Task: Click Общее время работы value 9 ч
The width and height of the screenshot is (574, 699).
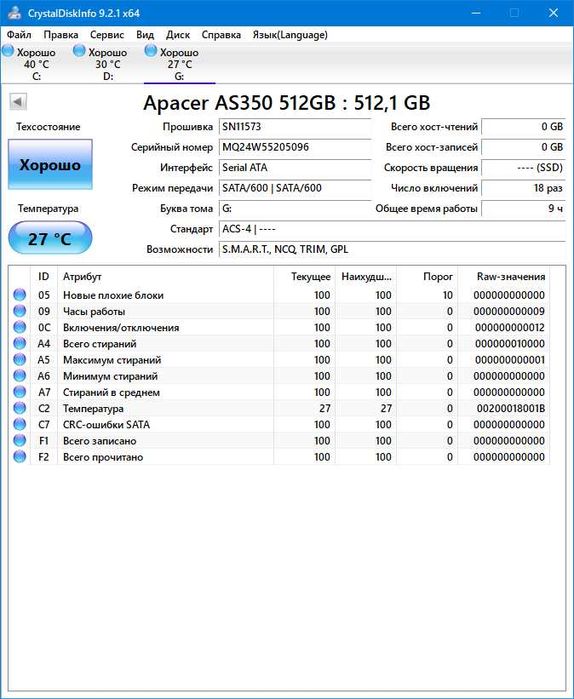Action: tap(524, 209)
